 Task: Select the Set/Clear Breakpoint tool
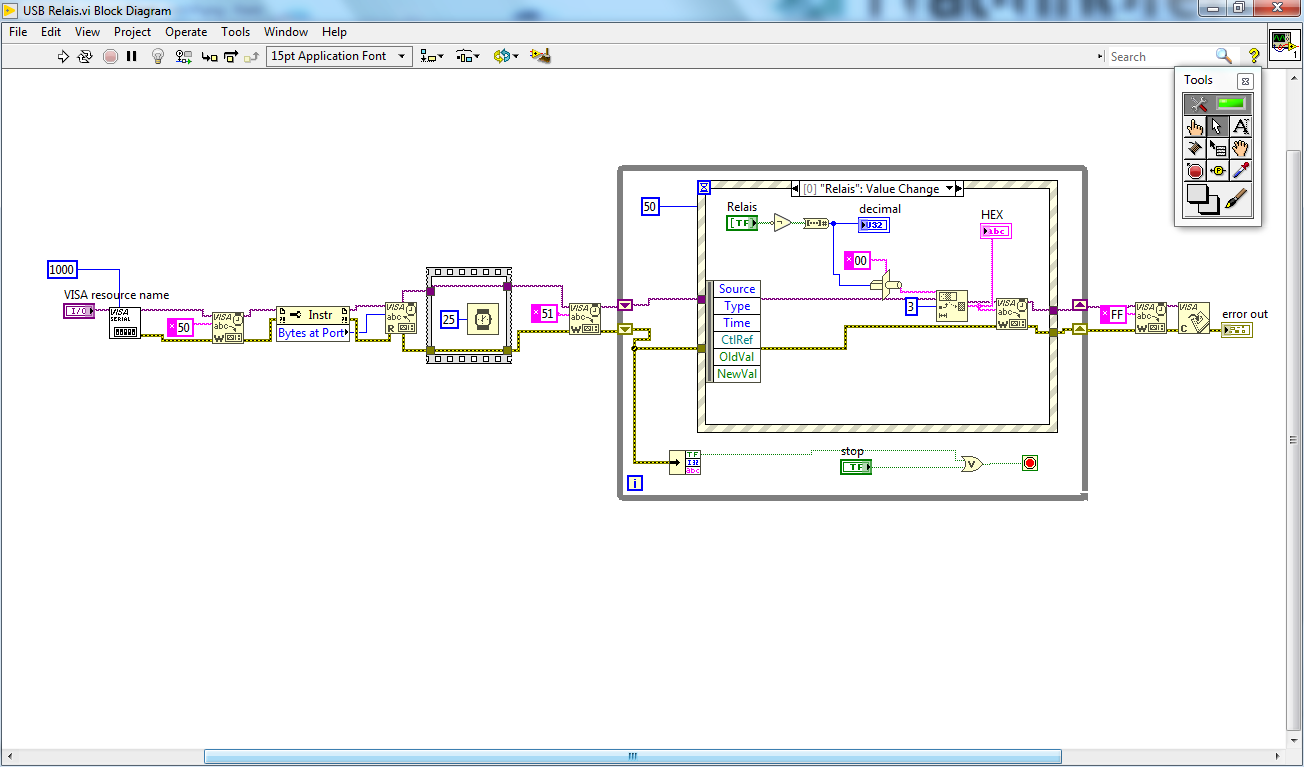[x=1194, y=170]
